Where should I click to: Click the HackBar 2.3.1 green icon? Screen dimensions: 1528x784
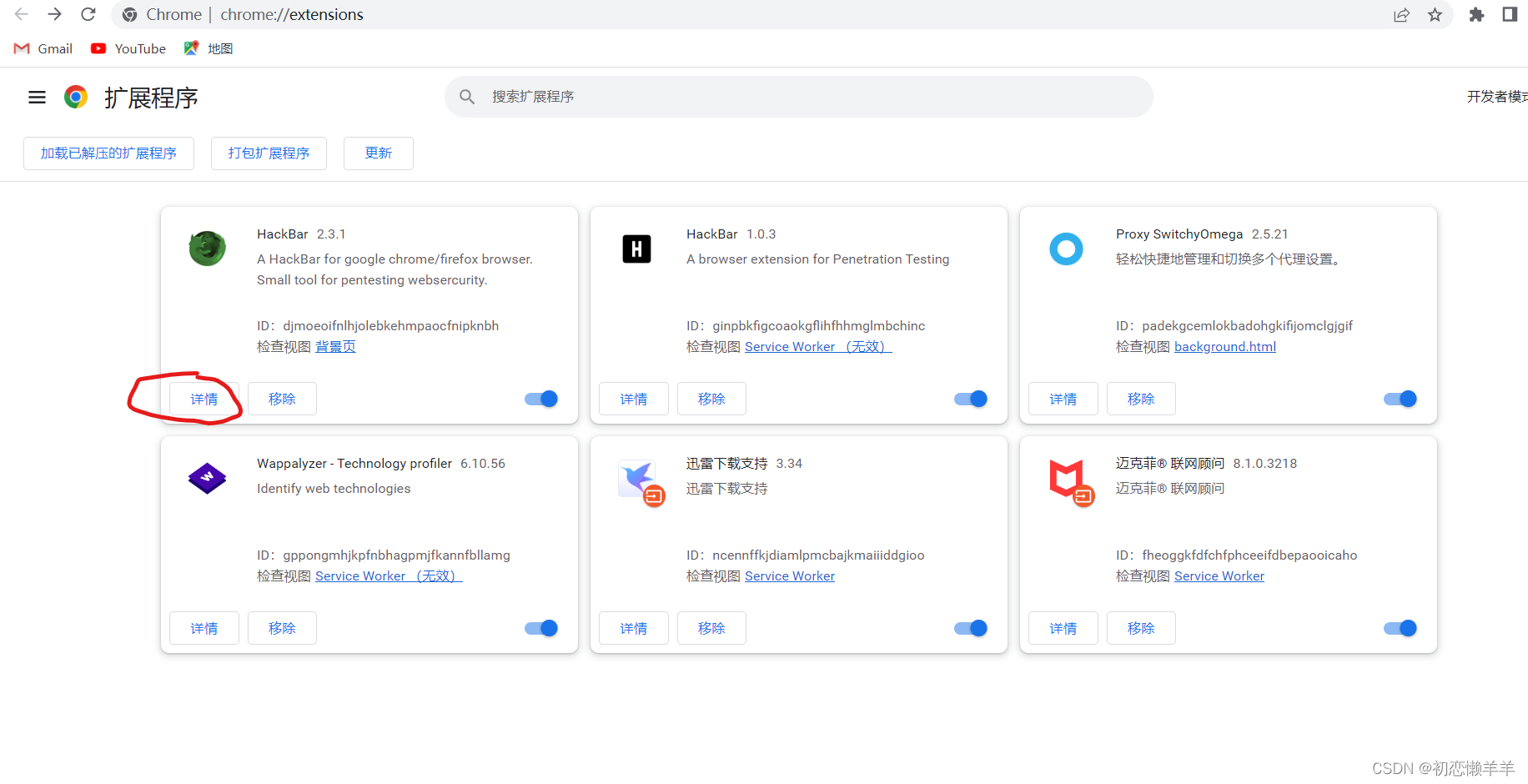tap(207, 249)
